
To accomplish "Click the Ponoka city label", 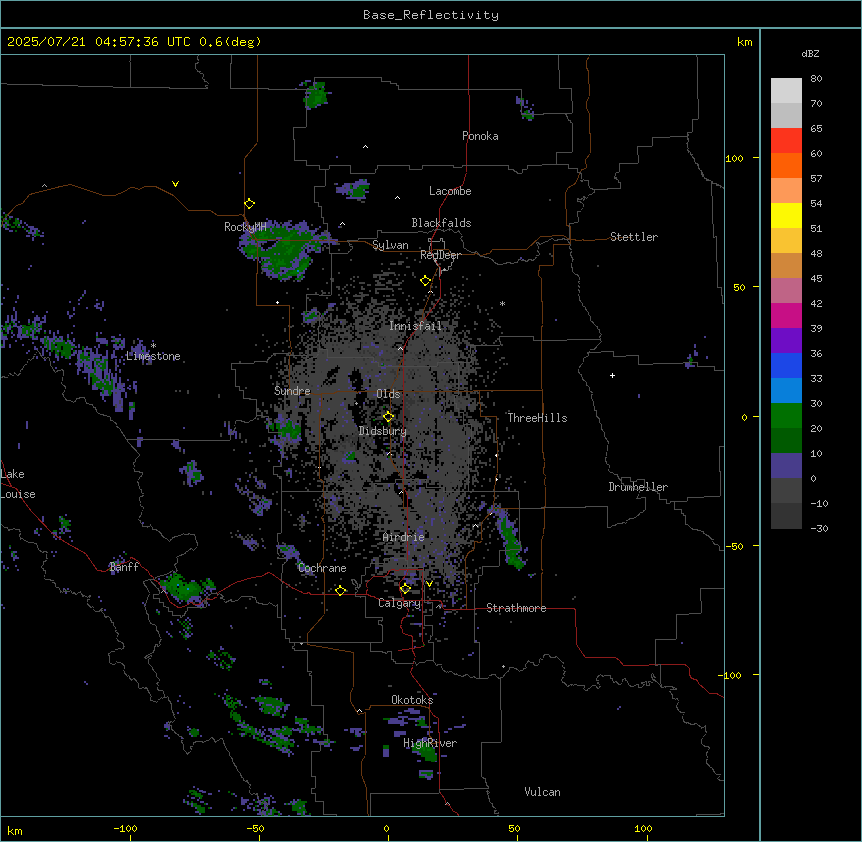I will pos(480,136).
